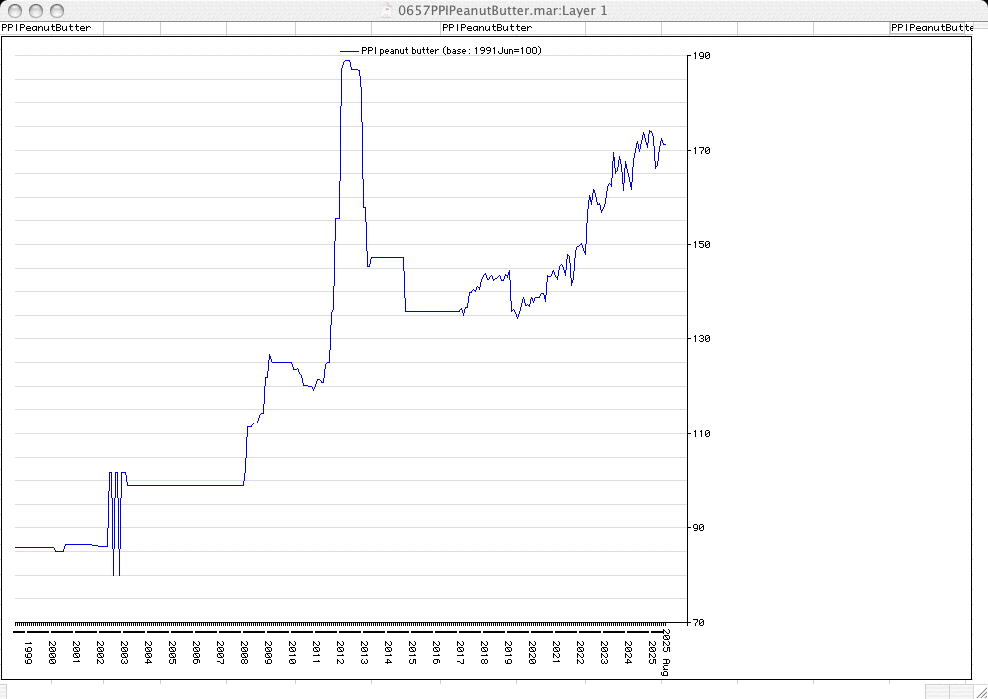Select the center PPIPeanutButter header cell

click(487, 28)
